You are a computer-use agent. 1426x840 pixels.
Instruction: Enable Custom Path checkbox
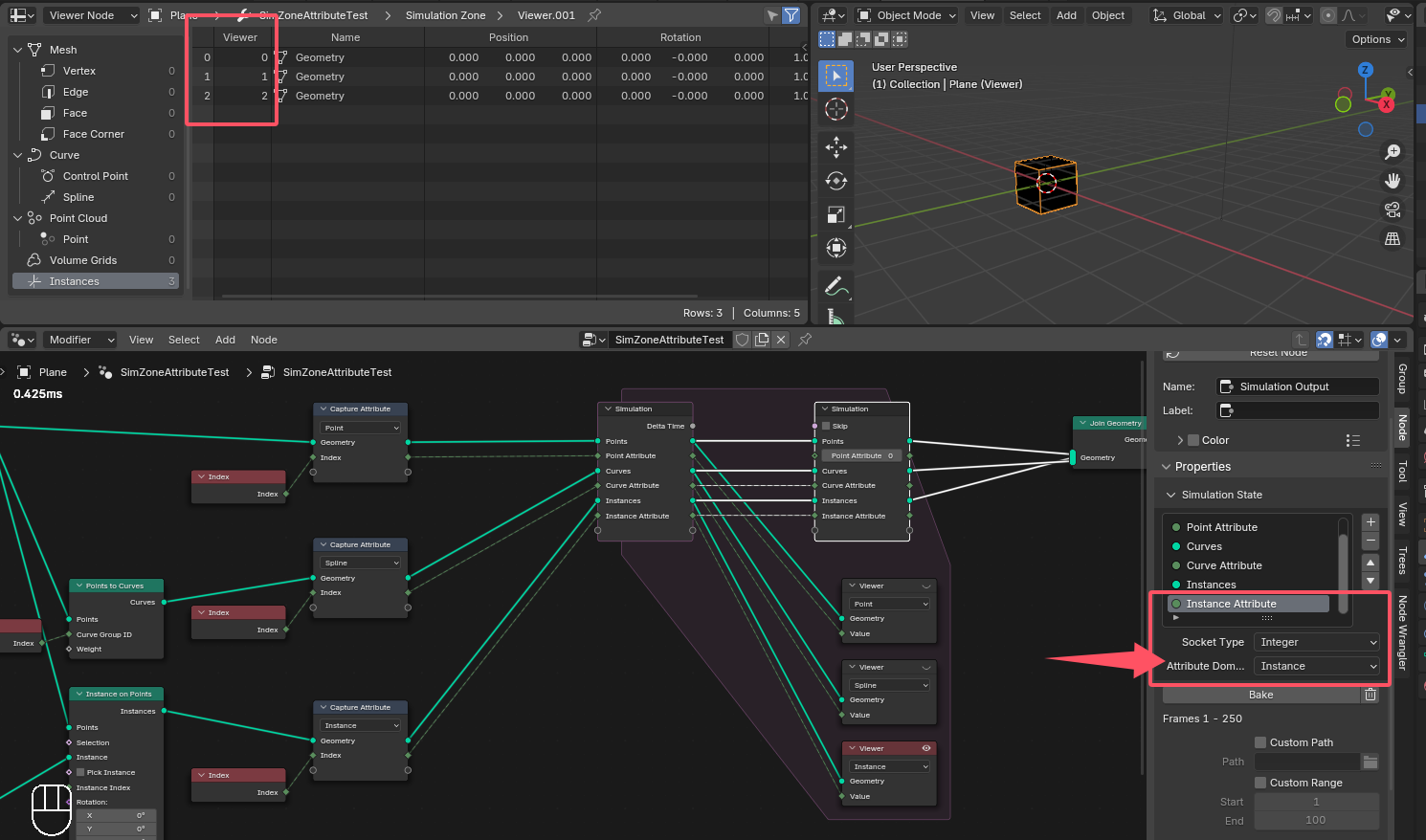pos(1260,742)
